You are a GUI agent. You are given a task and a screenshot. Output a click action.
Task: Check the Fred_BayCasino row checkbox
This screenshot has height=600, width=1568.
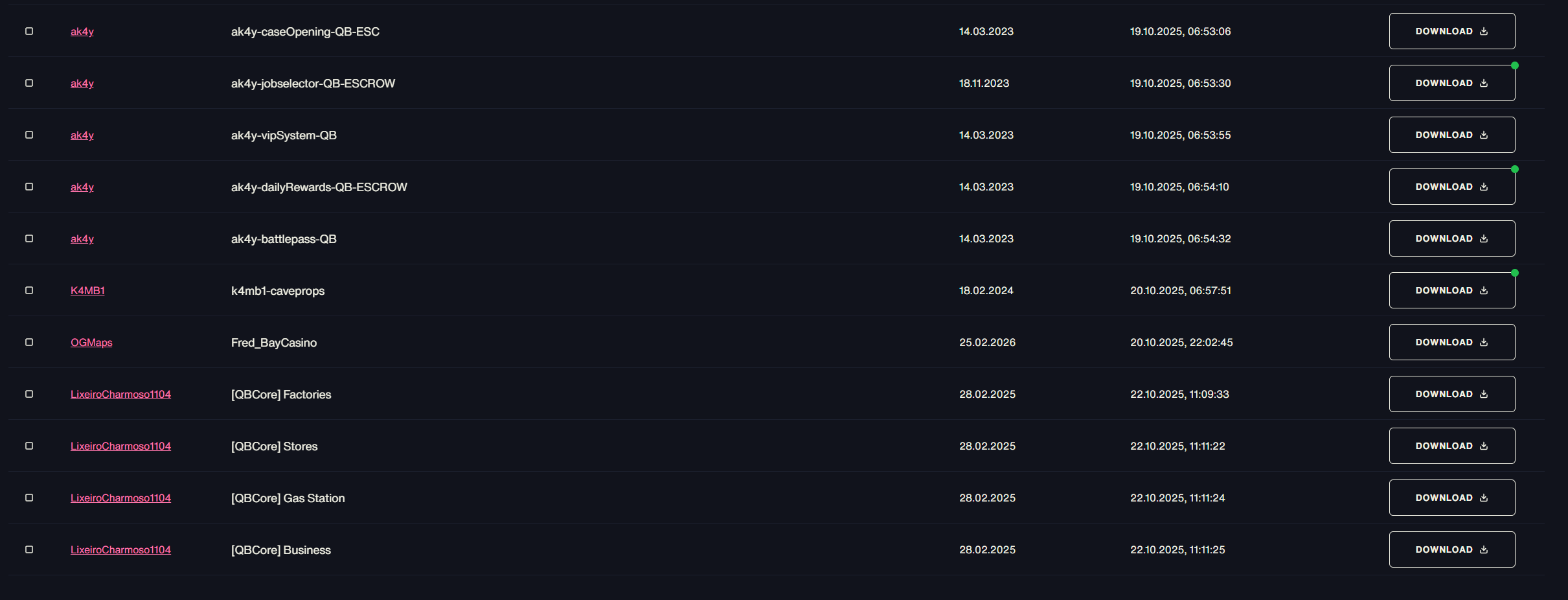[29, 342]
